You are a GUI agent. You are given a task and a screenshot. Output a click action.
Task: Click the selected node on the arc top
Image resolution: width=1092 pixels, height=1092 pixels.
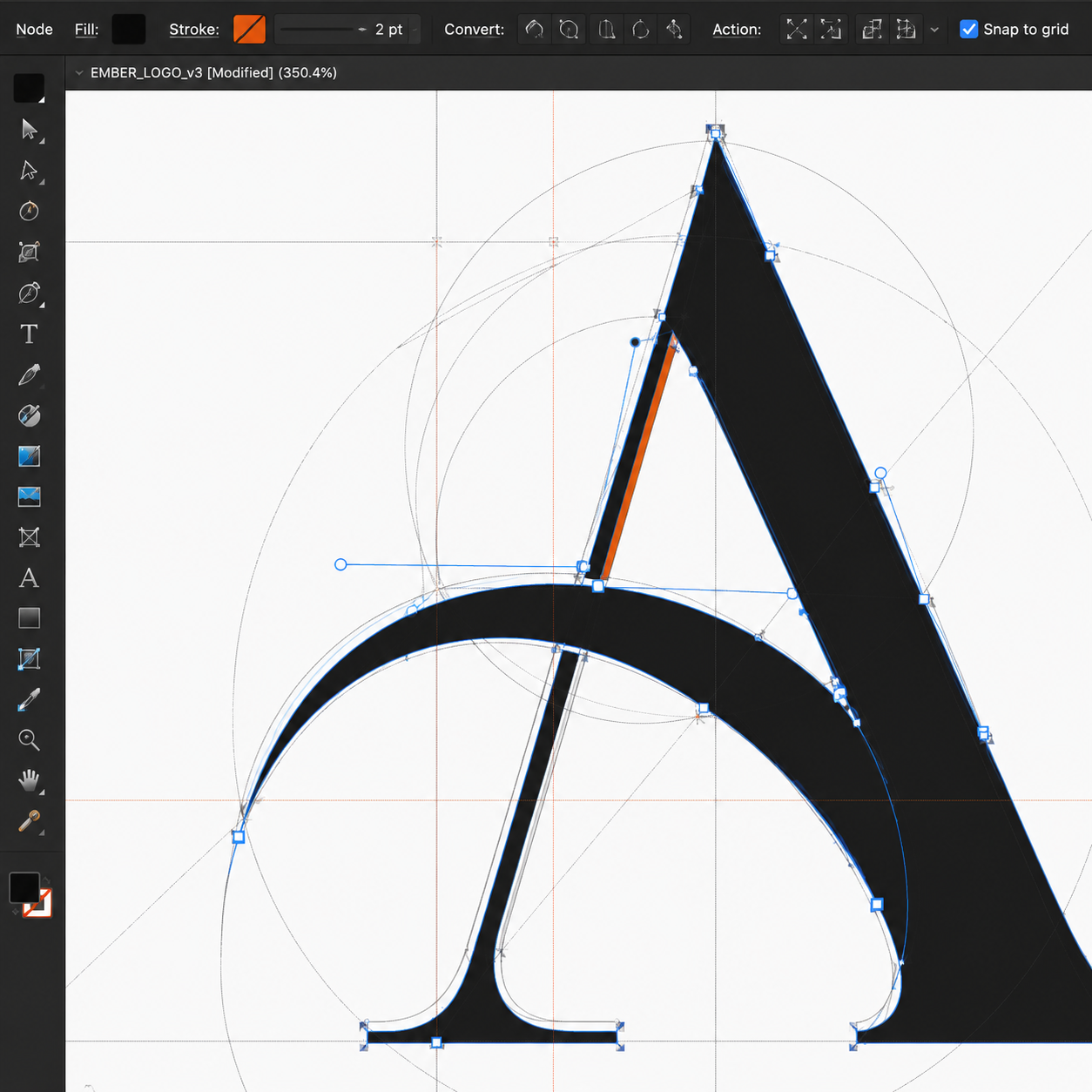coord(598,587)
